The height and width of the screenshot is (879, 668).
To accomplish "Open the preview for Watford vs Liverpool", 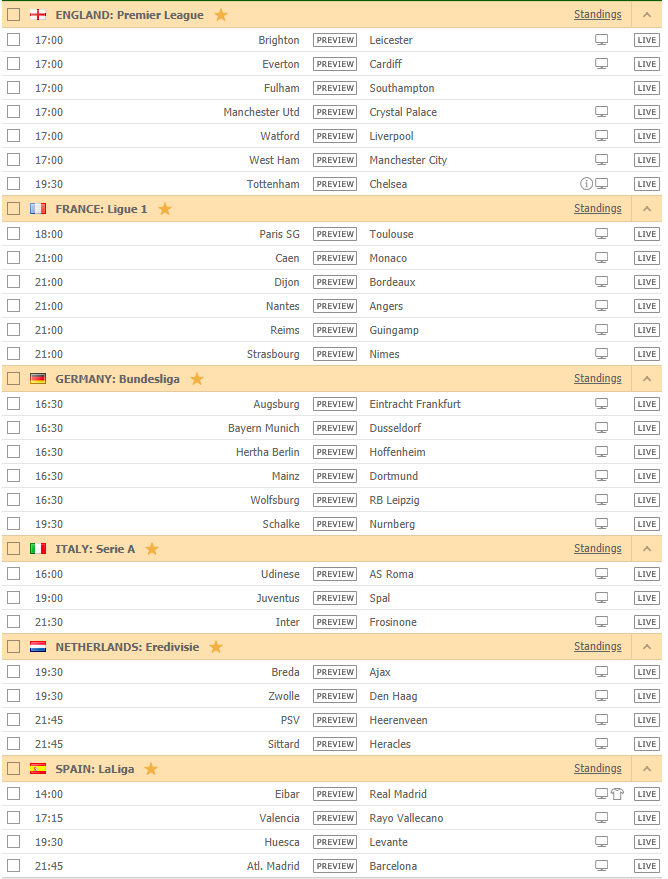I will (335, 136).
